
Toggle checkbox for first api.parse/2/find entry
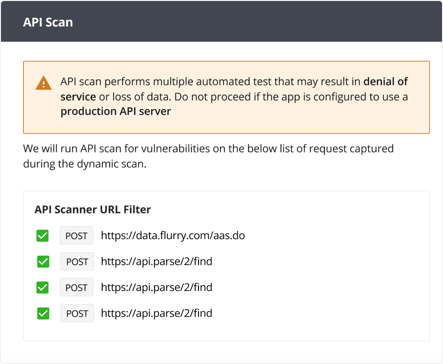coord(43,262)
